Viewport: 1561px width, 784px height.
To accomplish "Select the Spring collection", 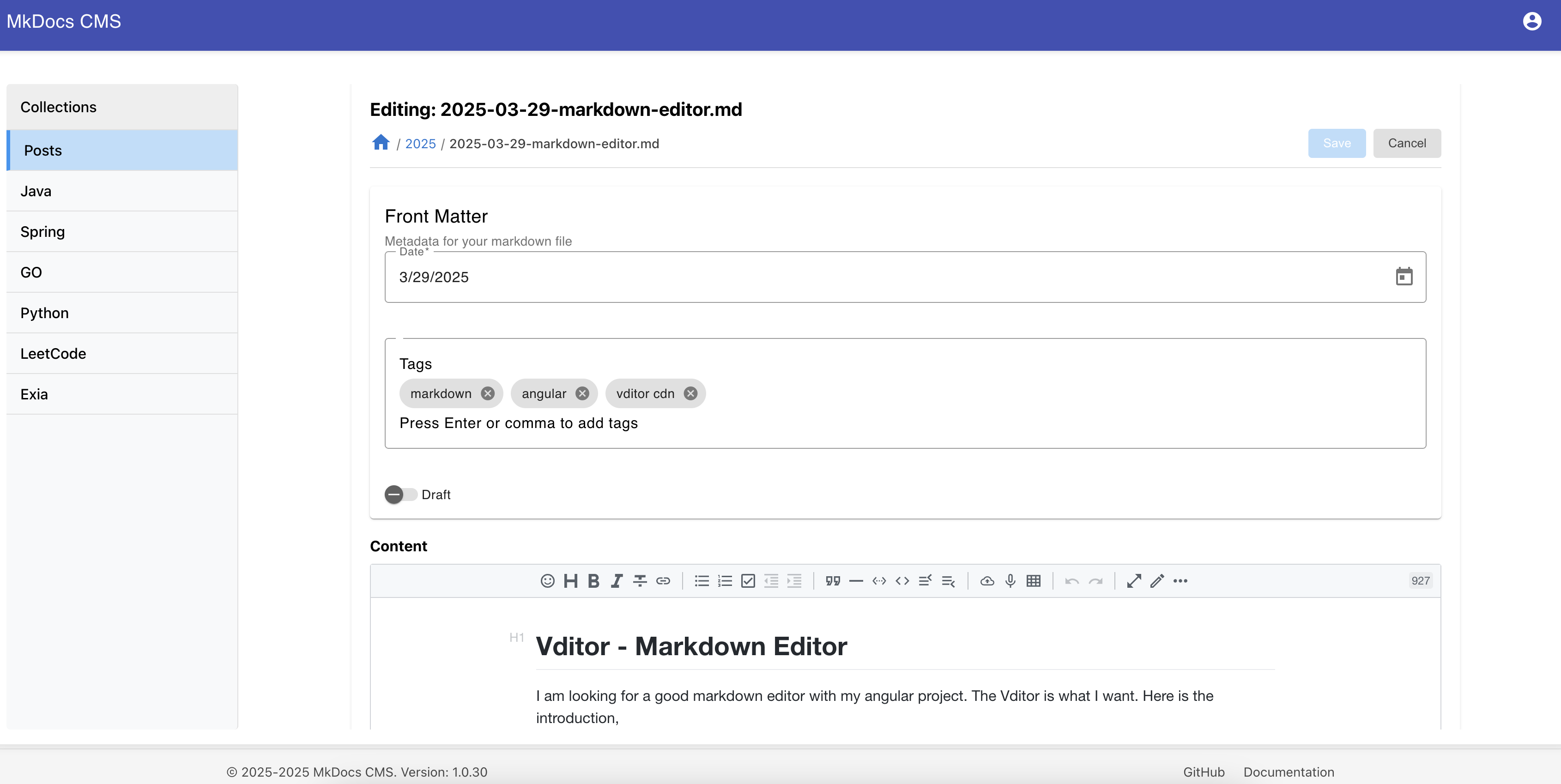I will (122, 231).
